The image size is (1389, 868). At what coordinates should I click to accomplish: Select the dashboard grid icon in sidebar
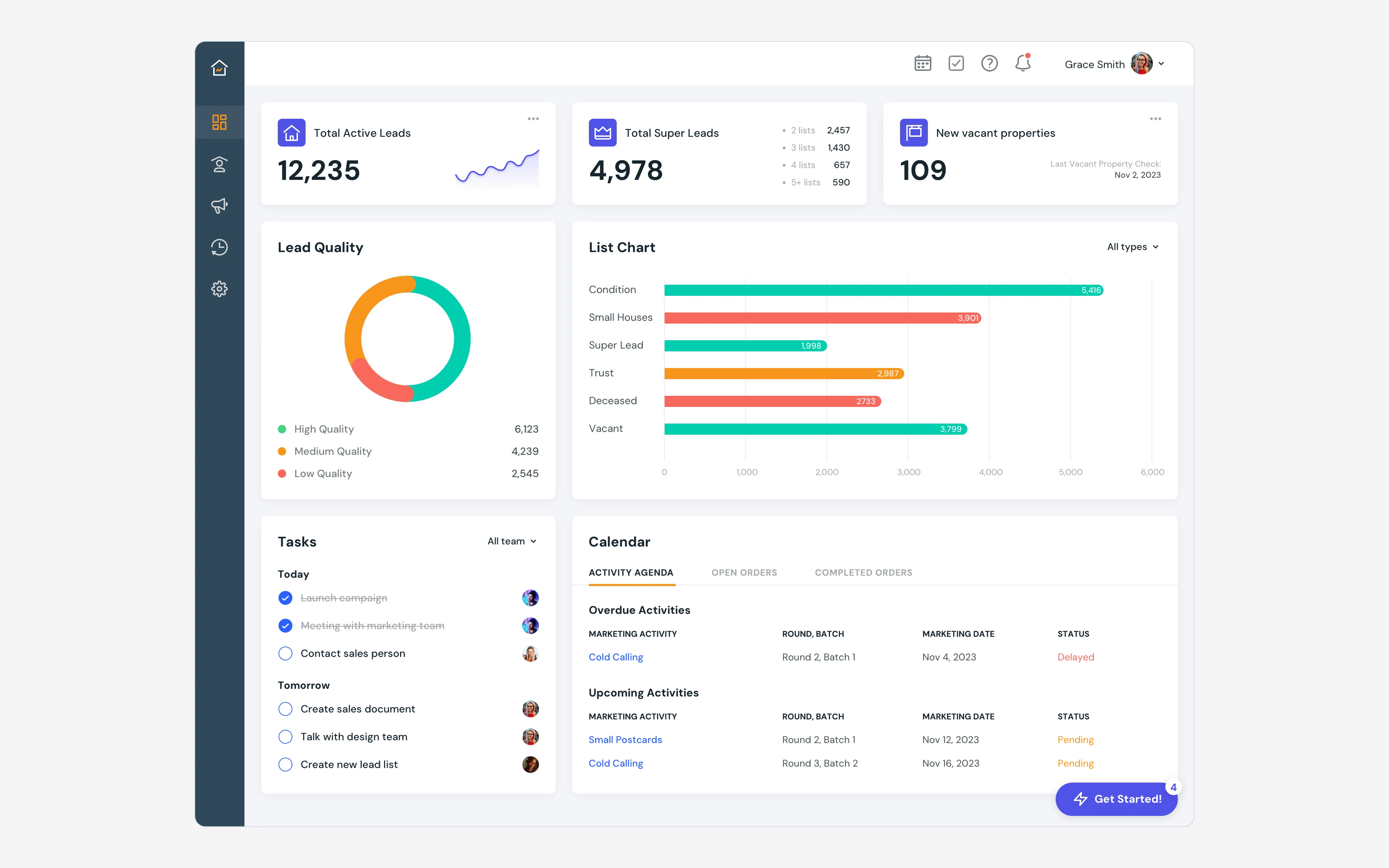click(x=219, y=122)
